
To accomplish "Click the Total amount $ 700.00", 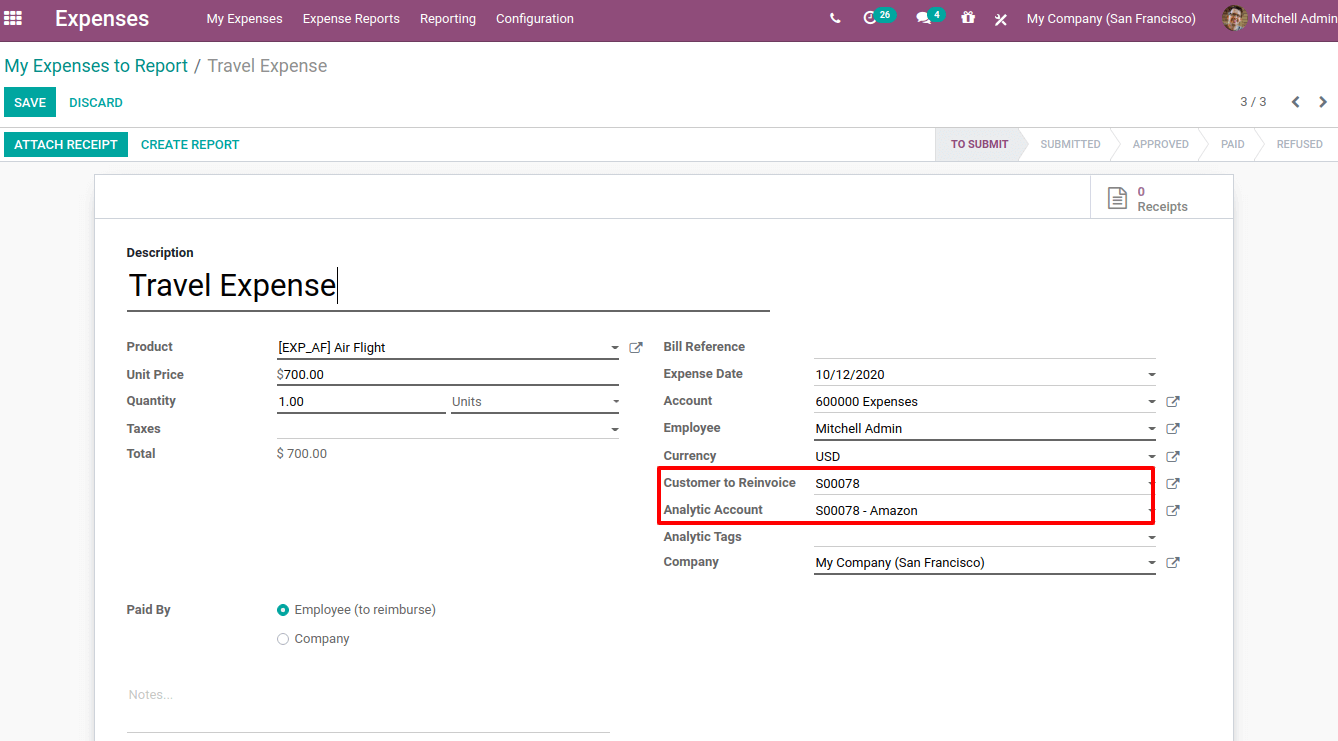I will click(302, 454).
